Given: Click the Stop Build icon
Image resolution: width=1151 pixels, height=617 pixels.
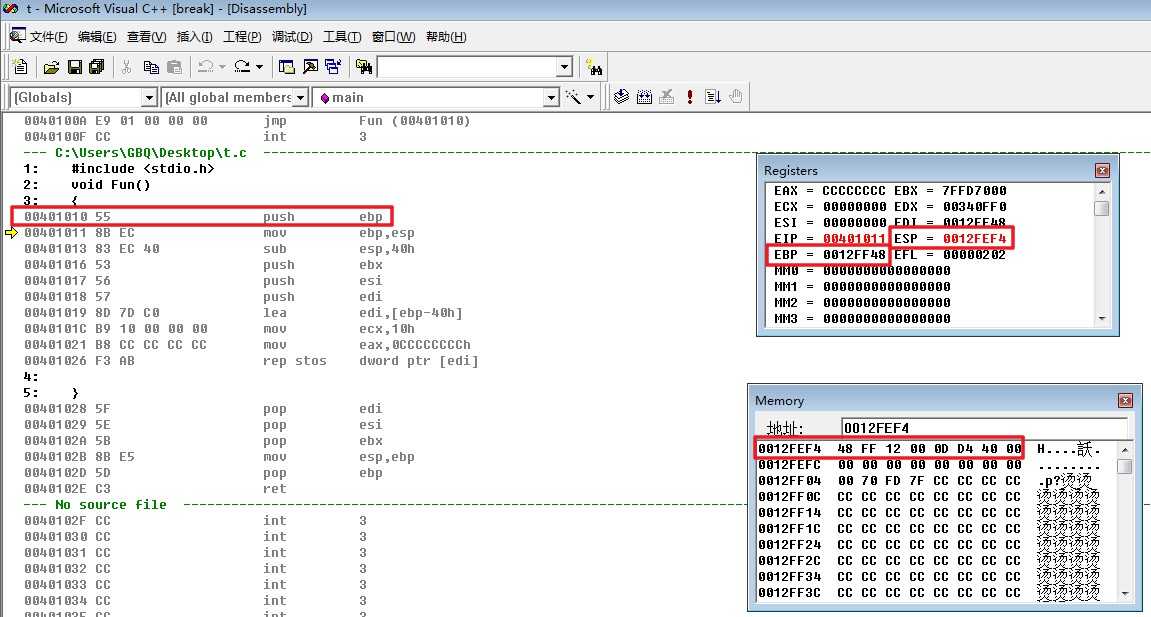Looking at the screenshot, I should point(667,97).
